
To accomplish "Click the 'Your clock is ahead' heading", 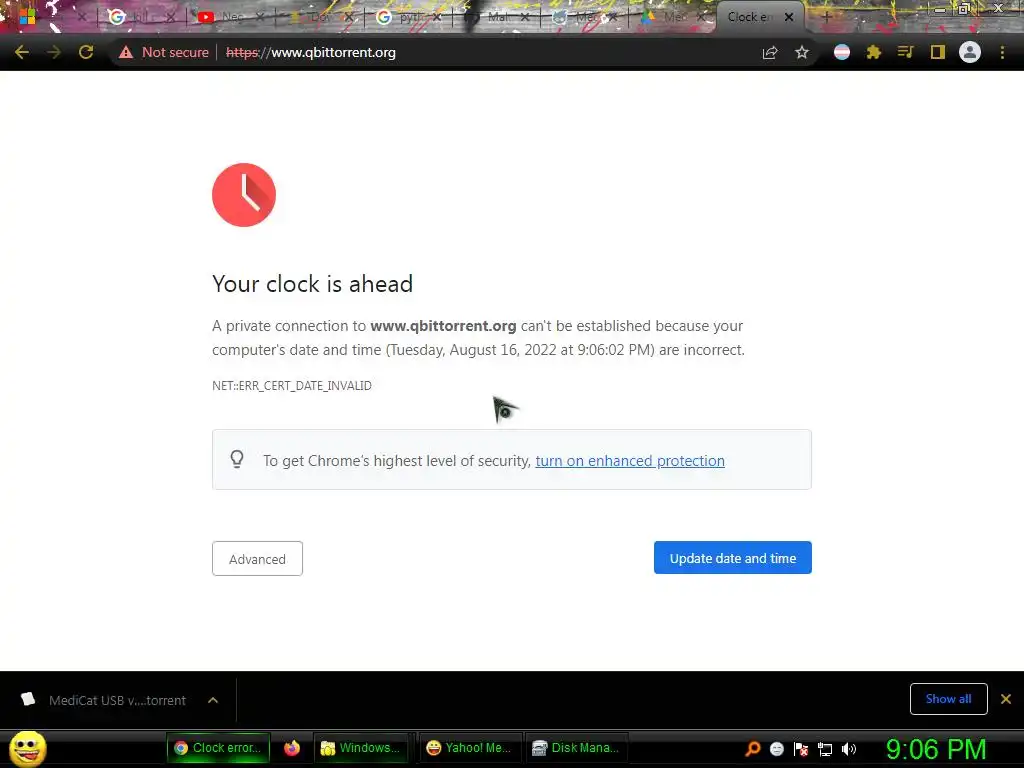I will [312, 283].
